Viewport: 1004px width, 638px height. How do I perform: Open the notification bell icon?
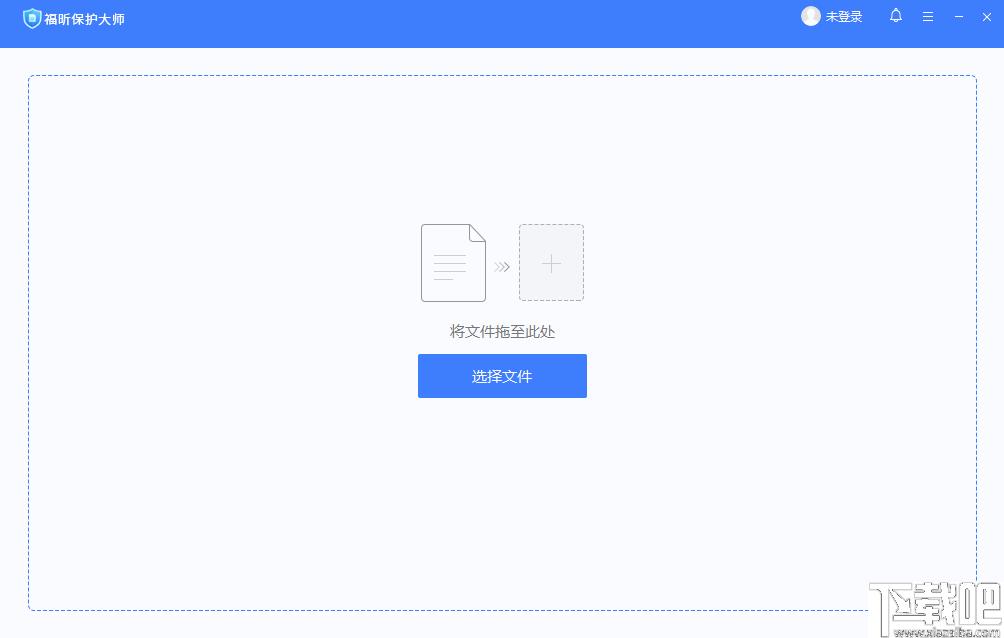tap(896, 16)
